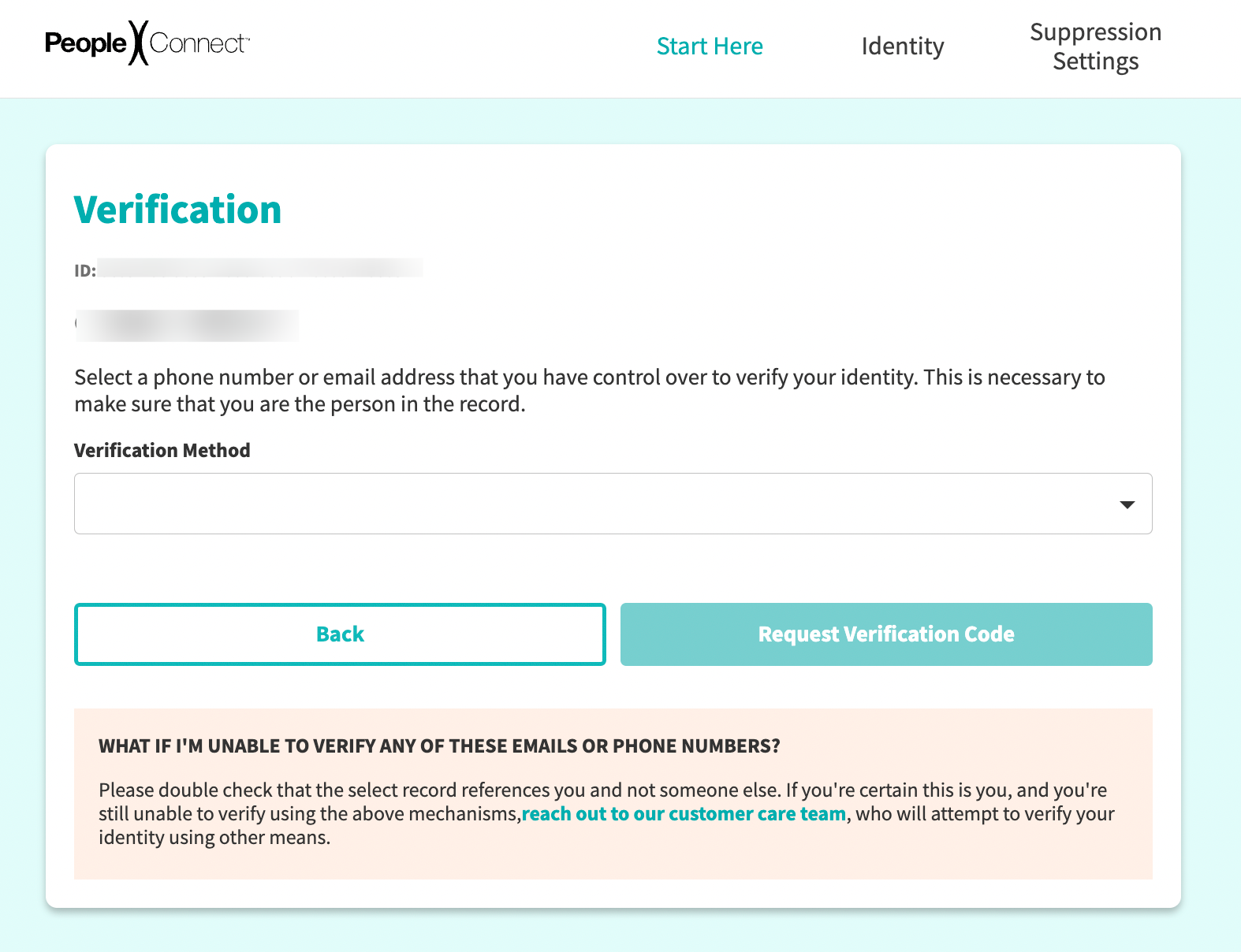The width and height of the screenshot is (1241, 952).
Task: Click the PeopleConnect logo
Action: click(147, 43)
